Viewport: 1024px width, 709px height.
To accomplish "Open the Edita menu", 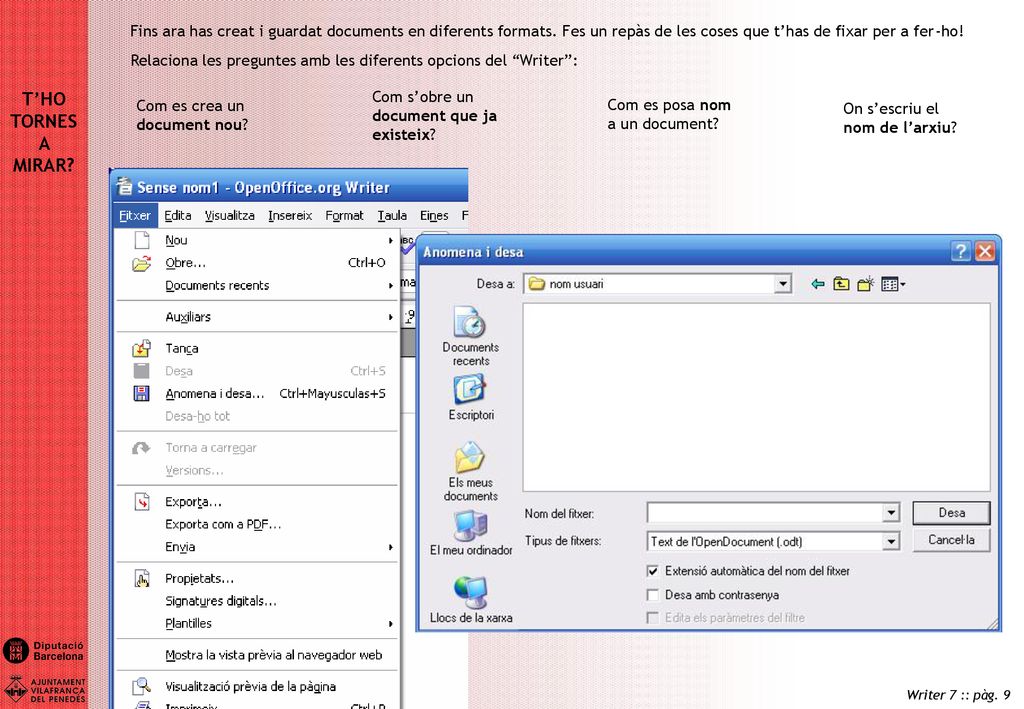I will coord(178,215).
